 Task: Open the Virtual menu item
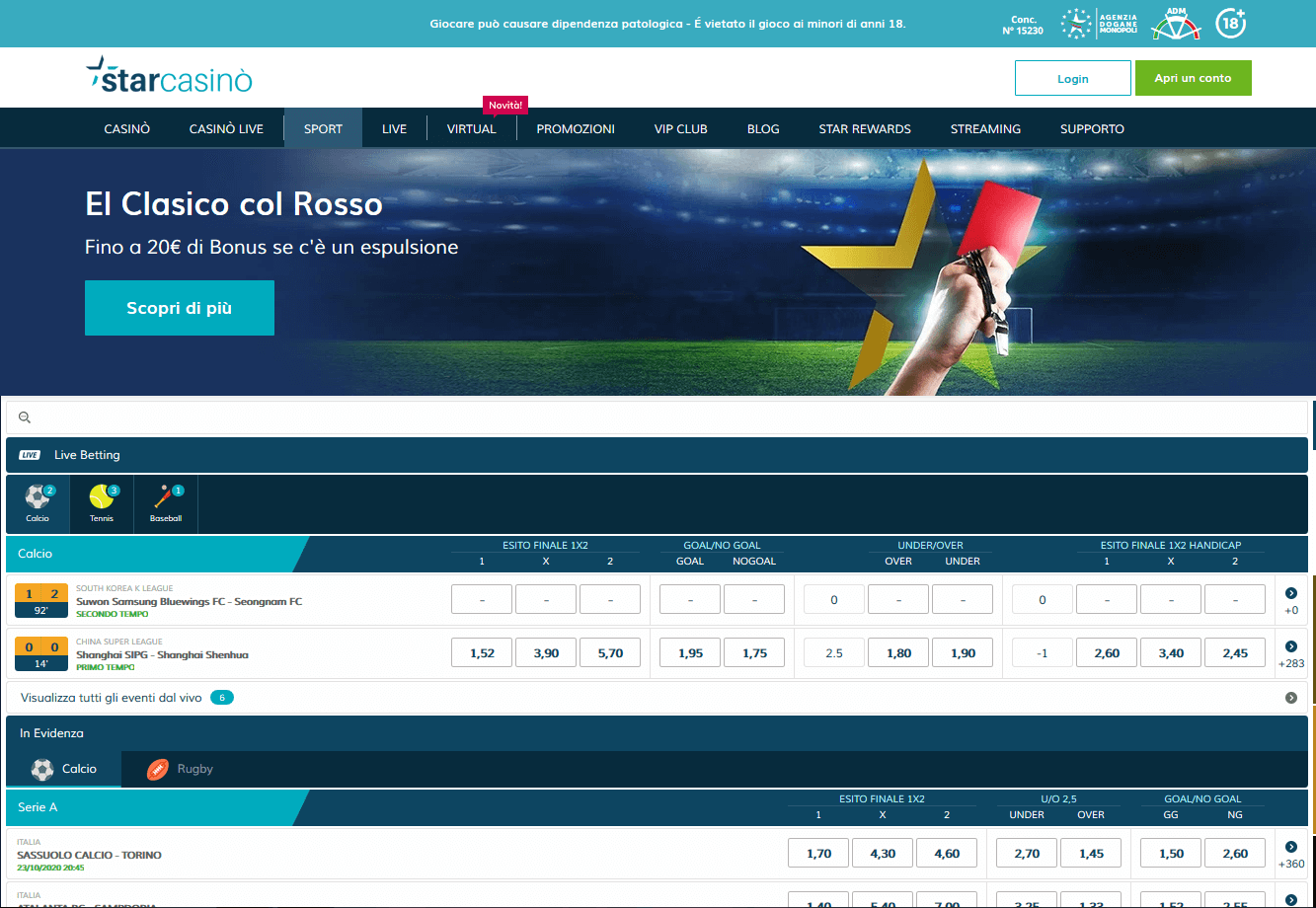pos(472,128)
